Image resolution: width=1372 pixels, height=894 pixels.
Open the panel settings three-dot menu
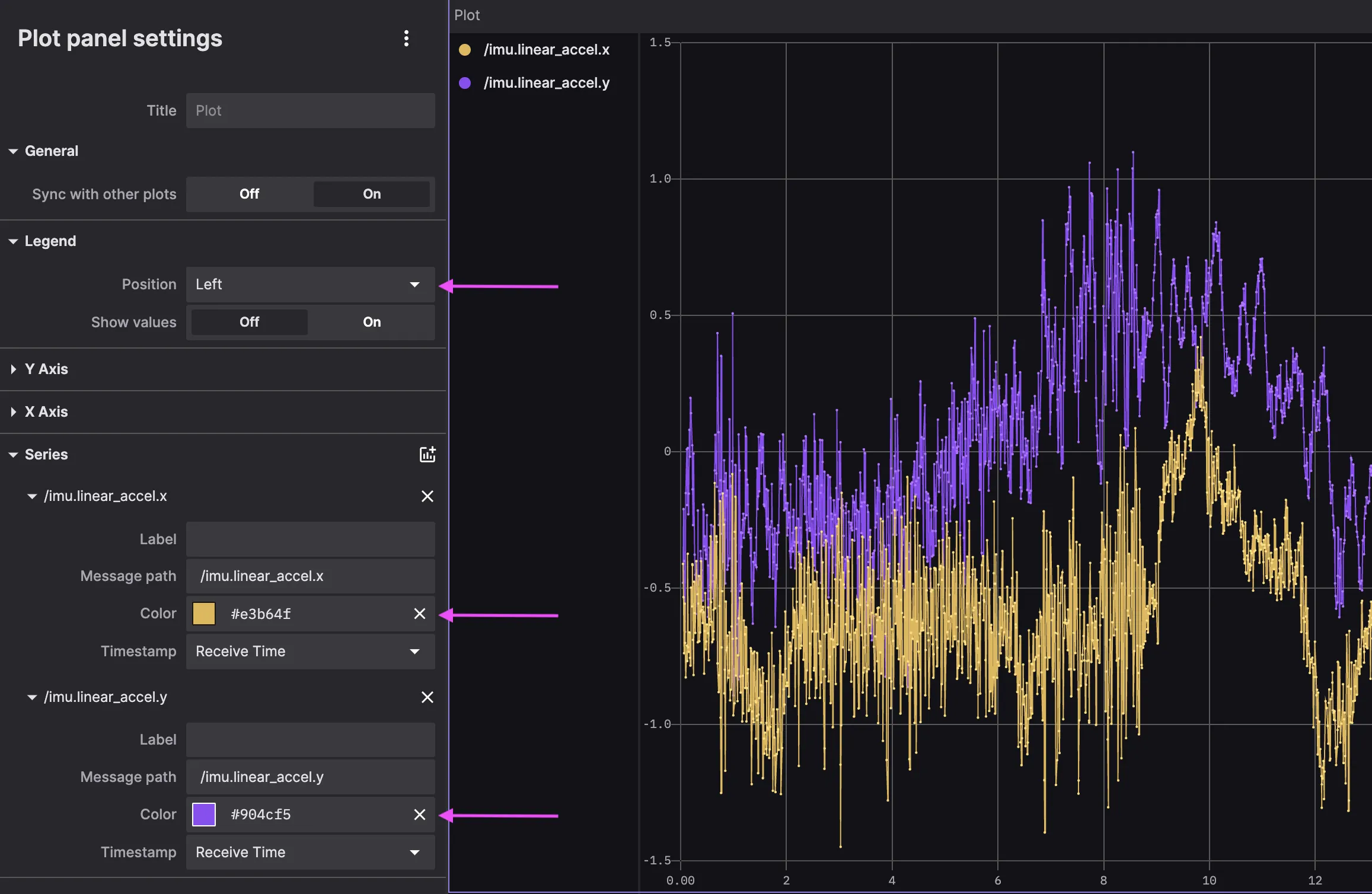406,39
